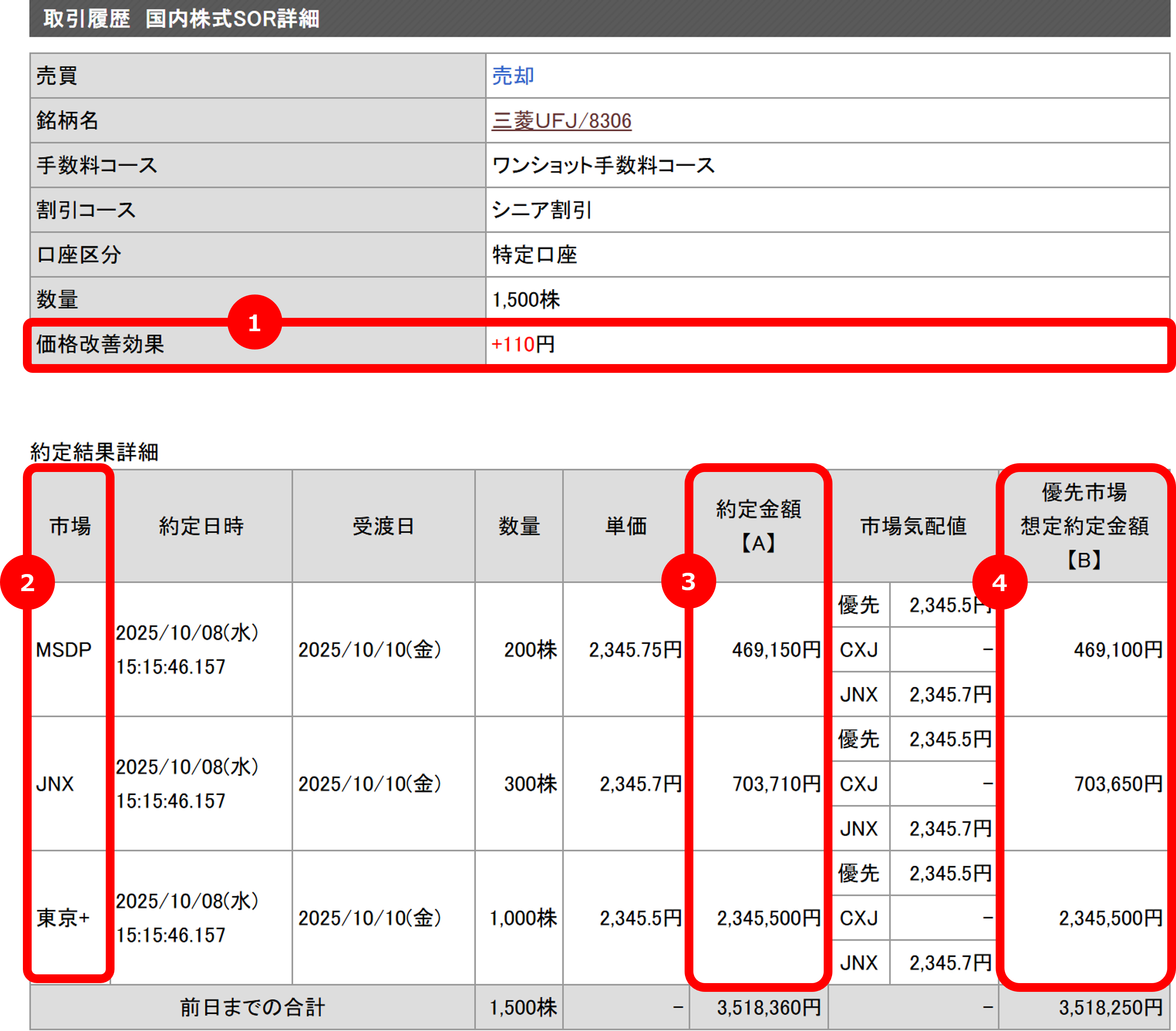Click the 2,345.75円 unit price cell

click(x=635, y=649)
